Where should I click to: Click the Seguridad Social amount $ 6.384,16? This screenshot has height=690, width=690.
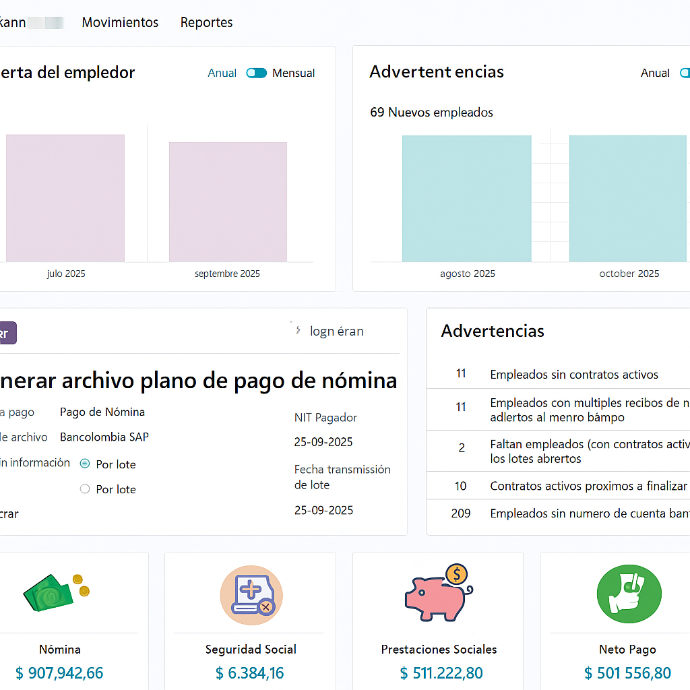pos(250,673)
